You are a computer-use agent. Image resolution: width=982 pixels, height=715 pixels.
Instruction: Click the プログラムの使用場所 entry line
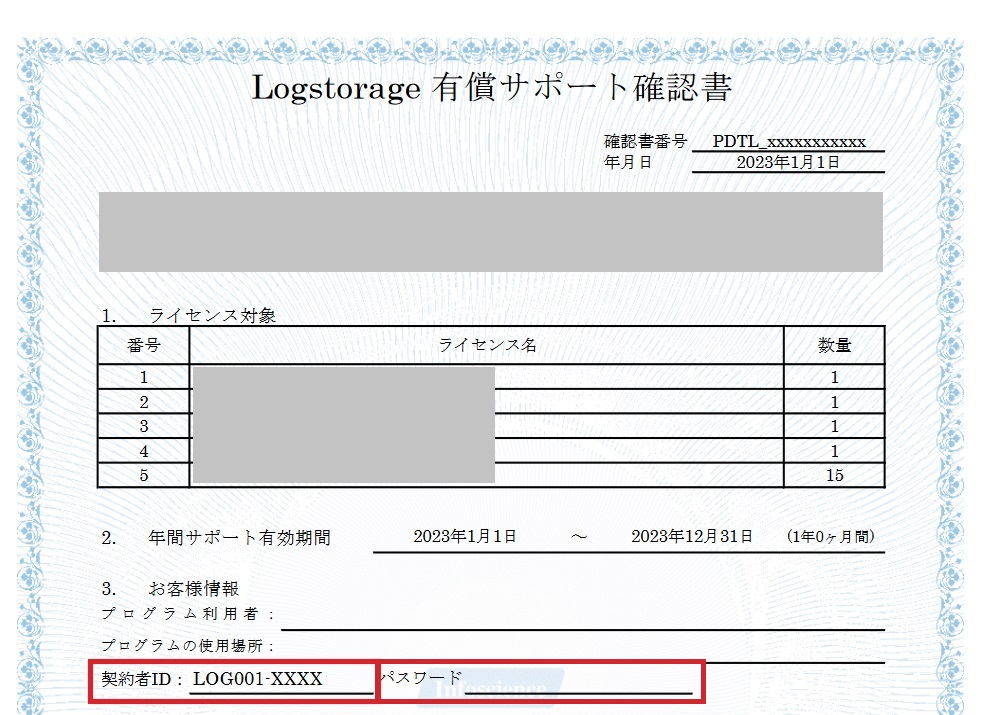point(582,651)
